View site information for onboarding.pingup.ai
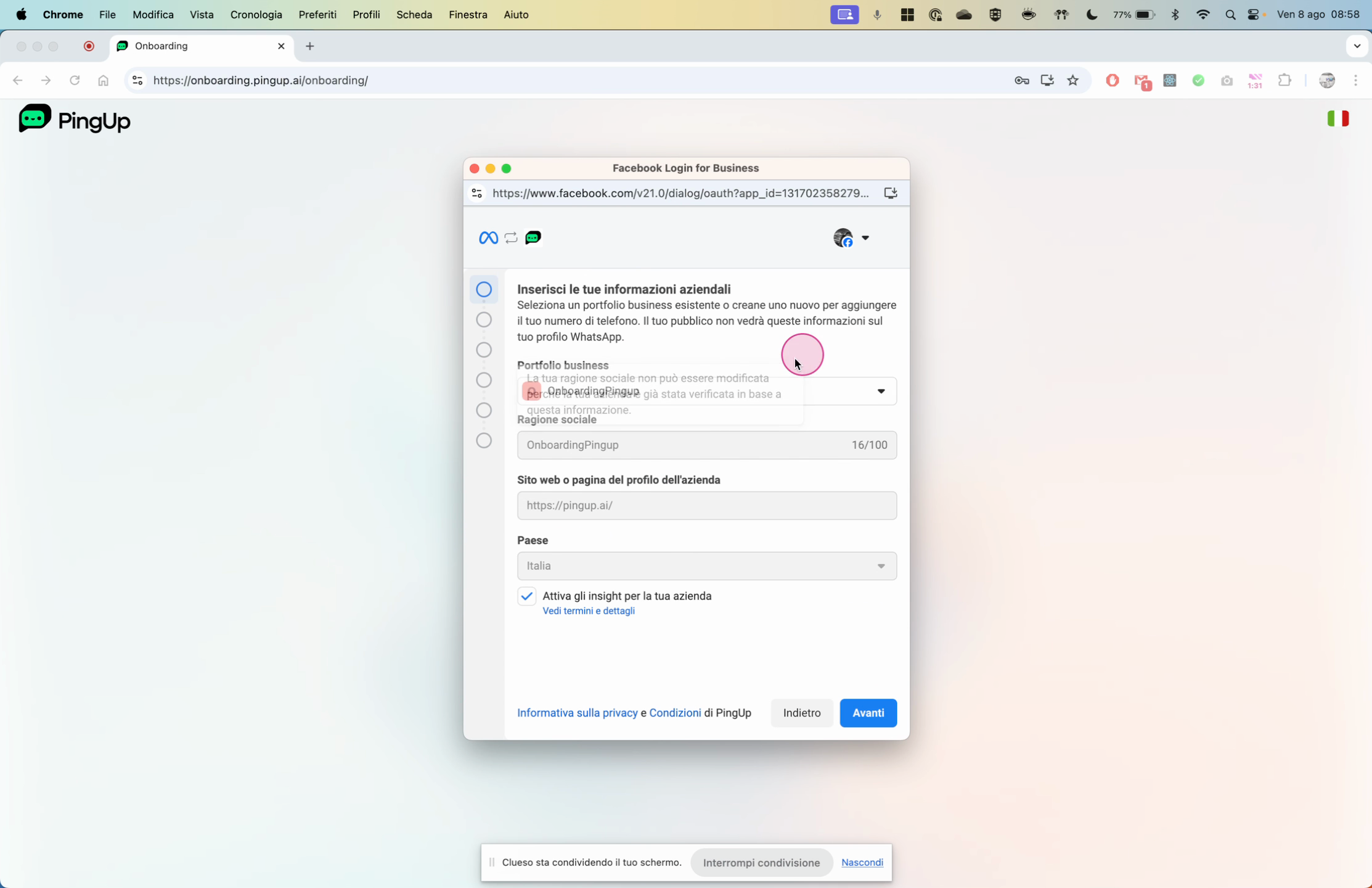The image size is (1372, 888). pyautogui.click(x=137, y=80)
